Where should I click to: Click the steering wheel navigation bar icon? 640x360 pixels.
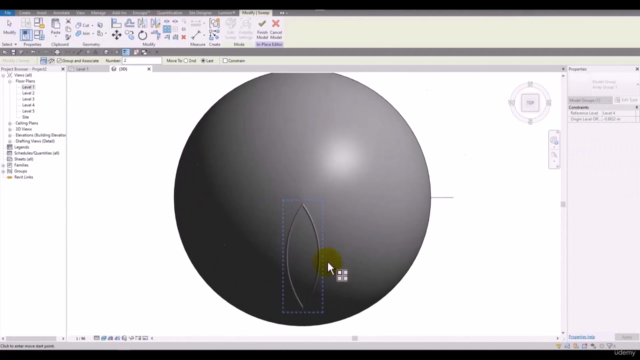click(554, 140)
